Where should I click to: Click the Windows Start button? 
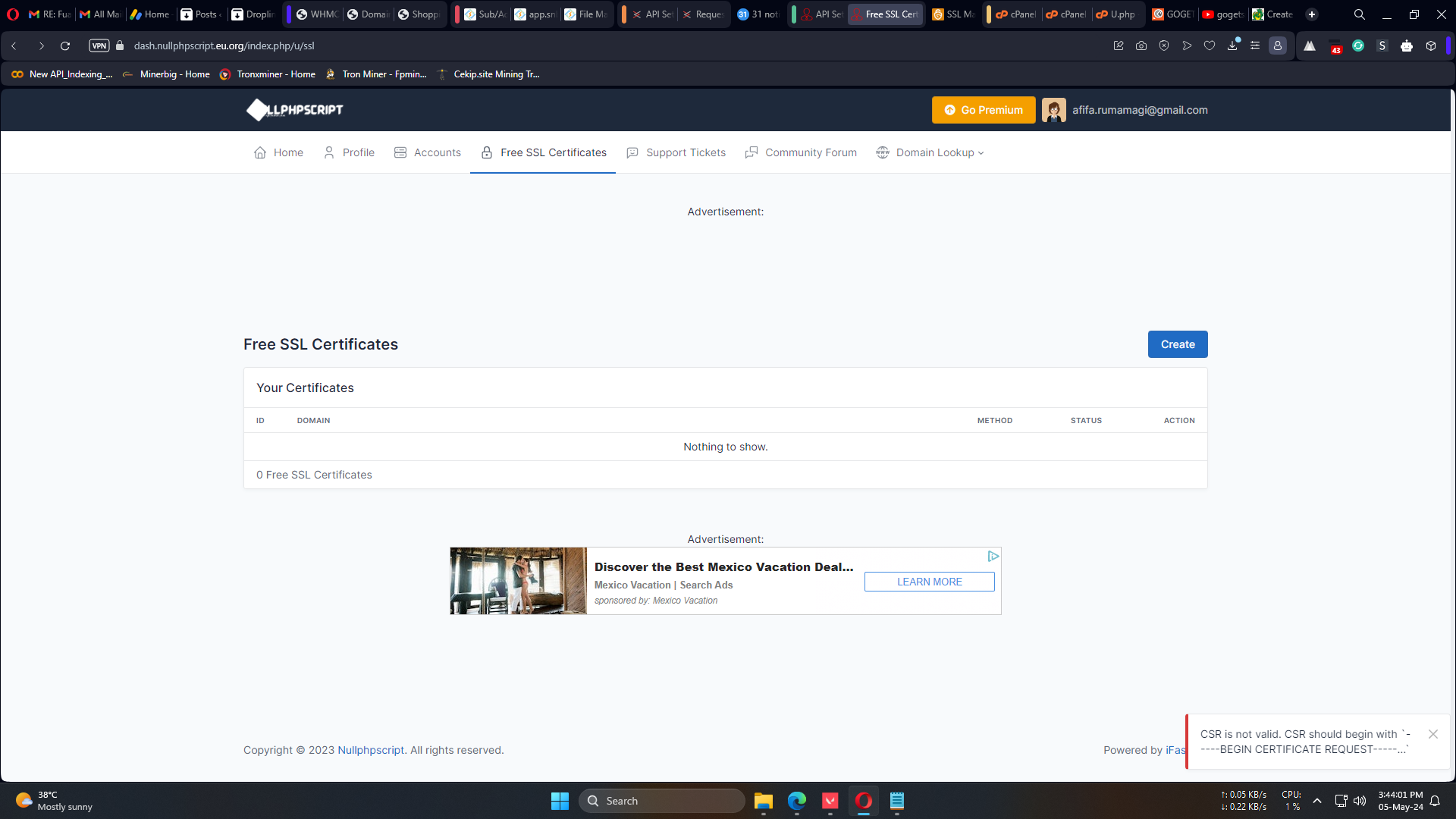pos(560,801)
